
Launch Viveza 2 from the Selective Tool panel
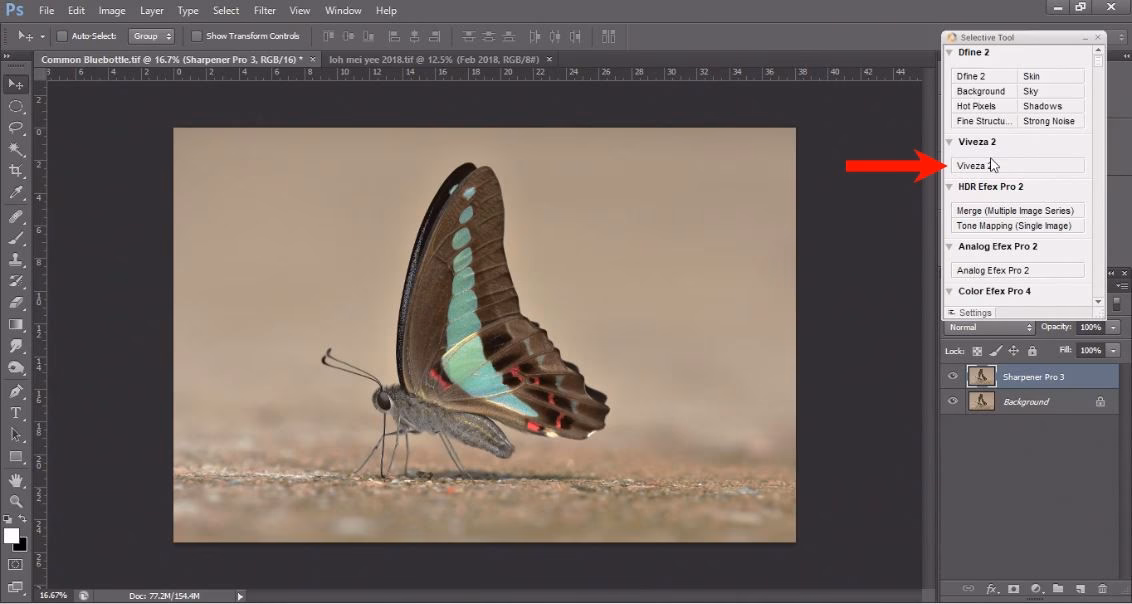1016,165
